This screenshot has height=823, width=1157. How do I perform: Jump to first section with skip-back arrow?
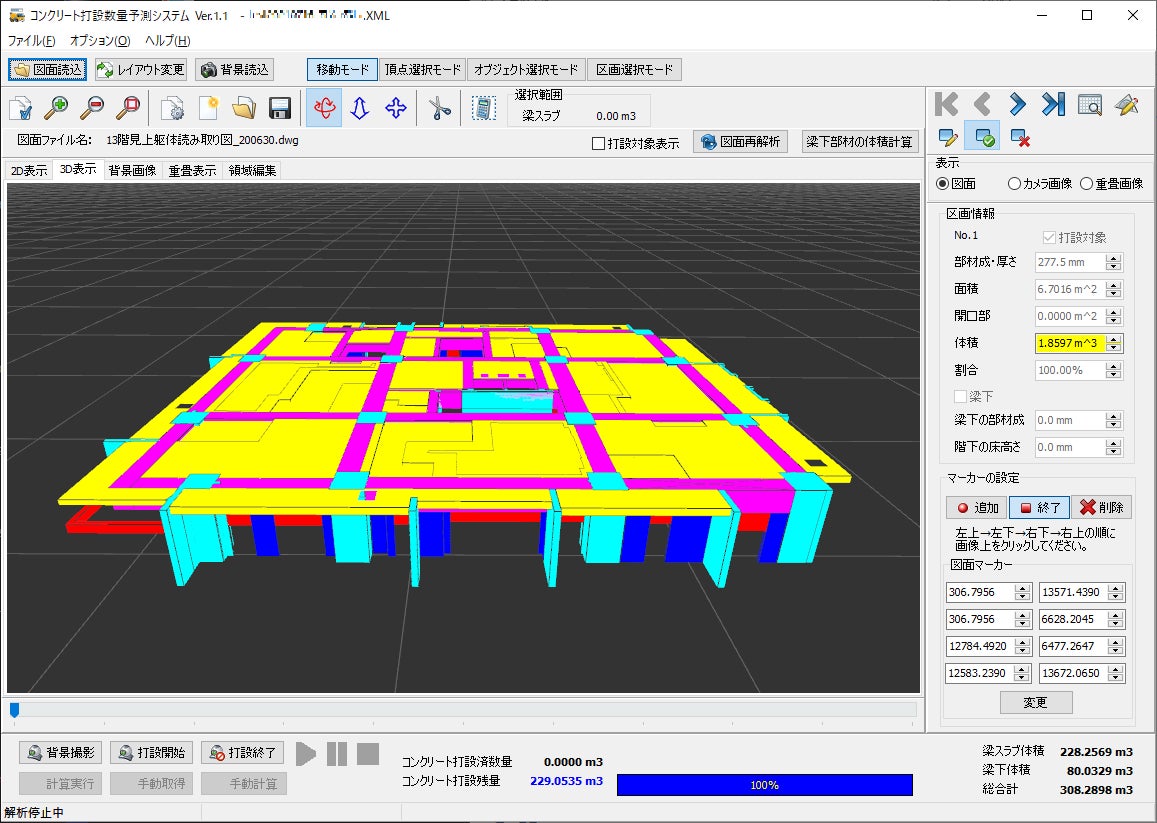946,104
